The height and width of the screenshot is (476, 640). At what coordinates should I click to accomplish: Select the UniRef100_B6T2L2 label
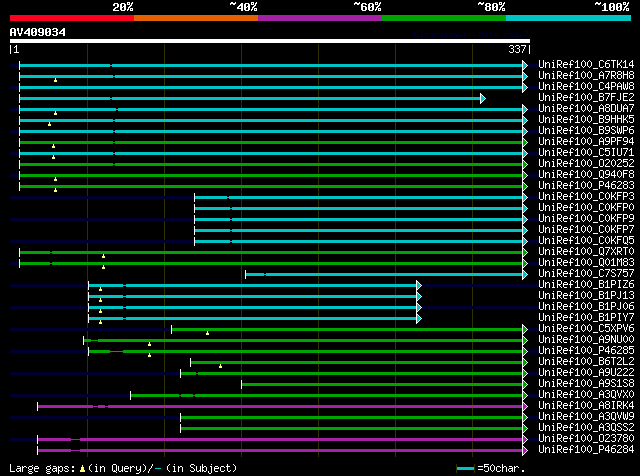point(586,362)
